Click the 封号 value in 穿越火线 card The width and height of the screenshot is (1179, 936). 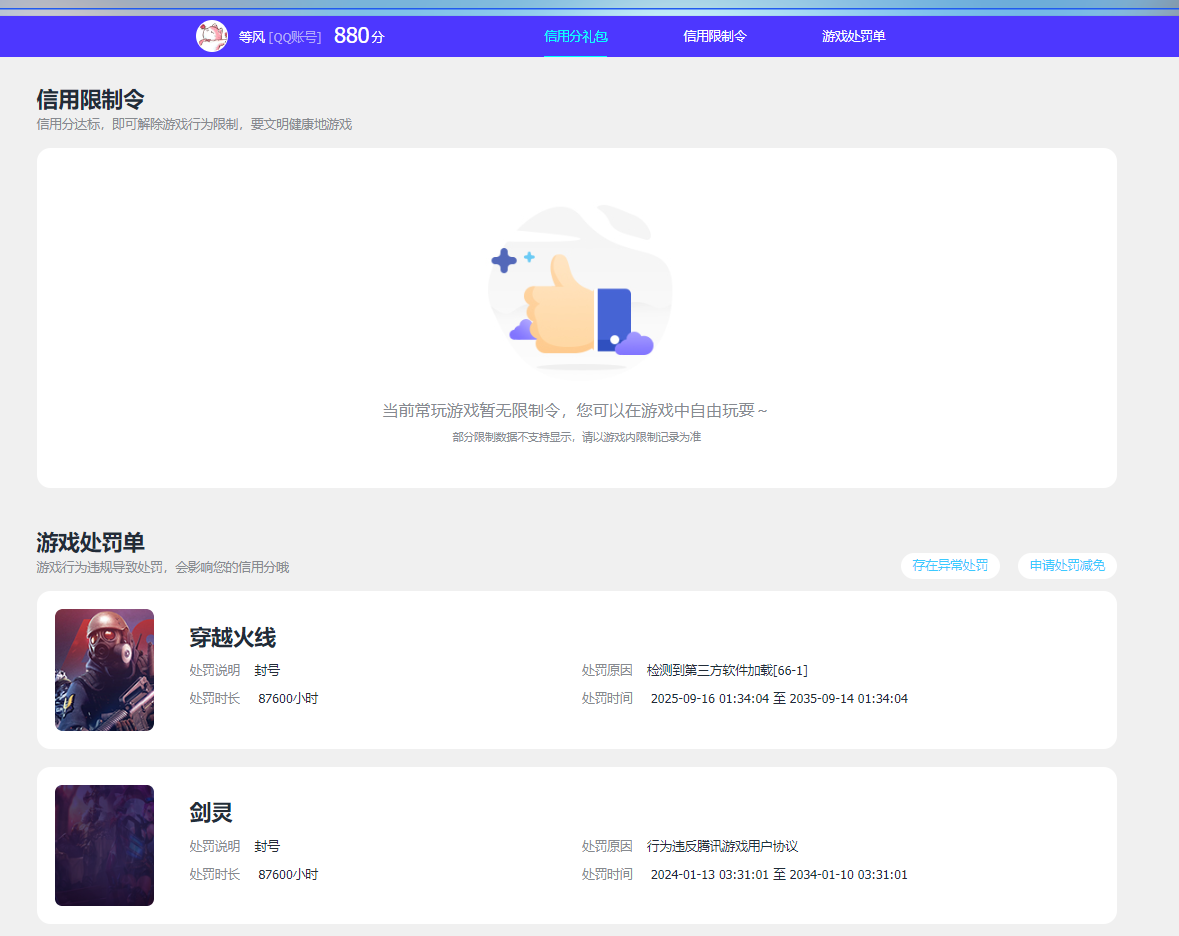pyautogui.click(x=267, y=670)
